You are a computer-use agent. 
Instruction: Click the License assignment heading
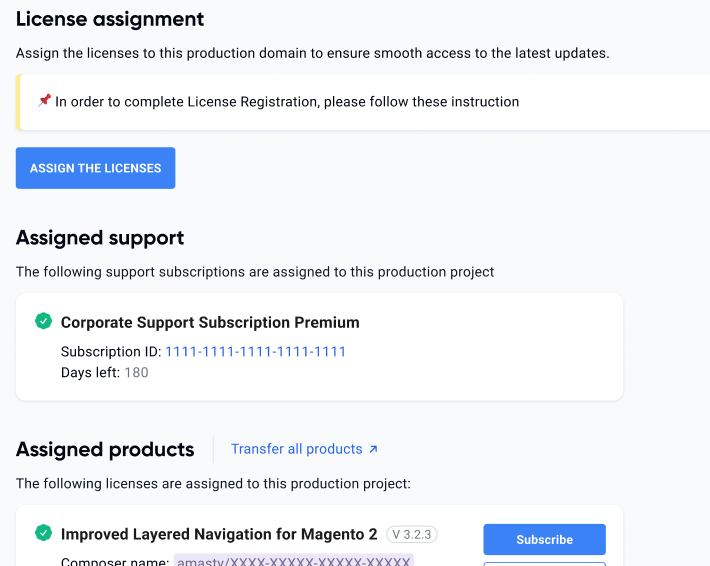[110, 19]
